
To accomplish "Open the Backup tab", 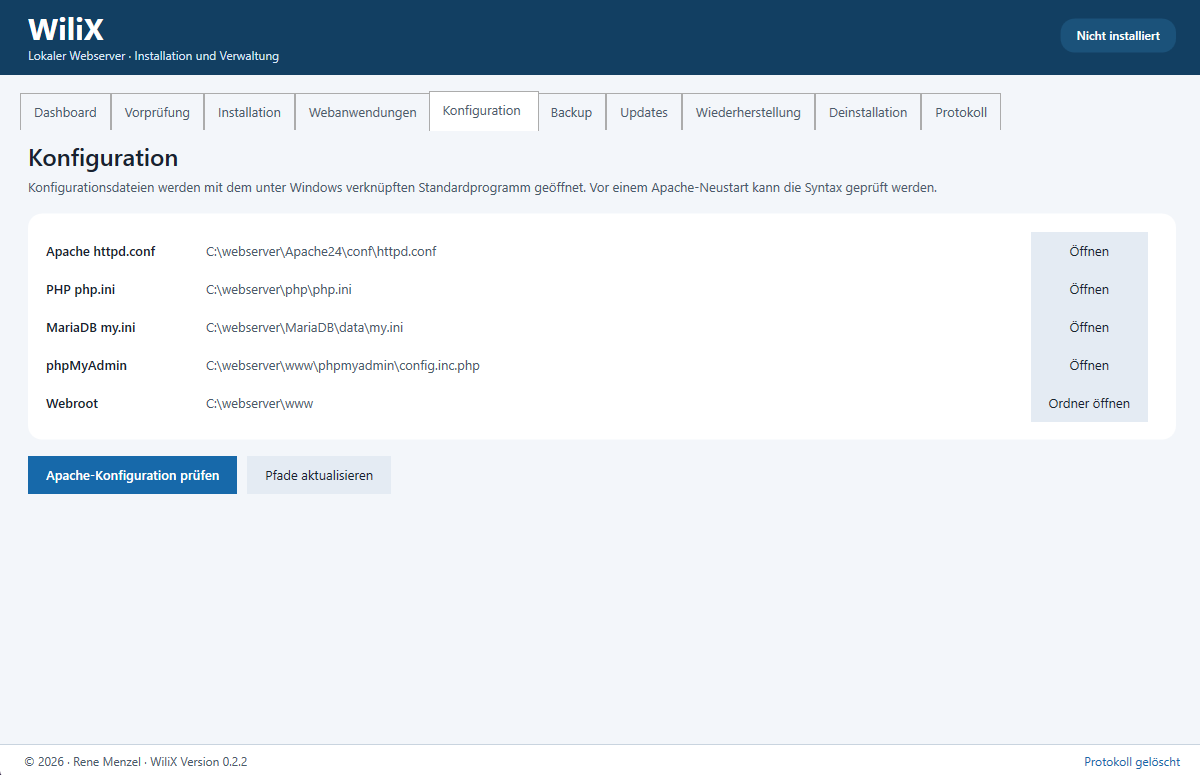I will (571, 112).
